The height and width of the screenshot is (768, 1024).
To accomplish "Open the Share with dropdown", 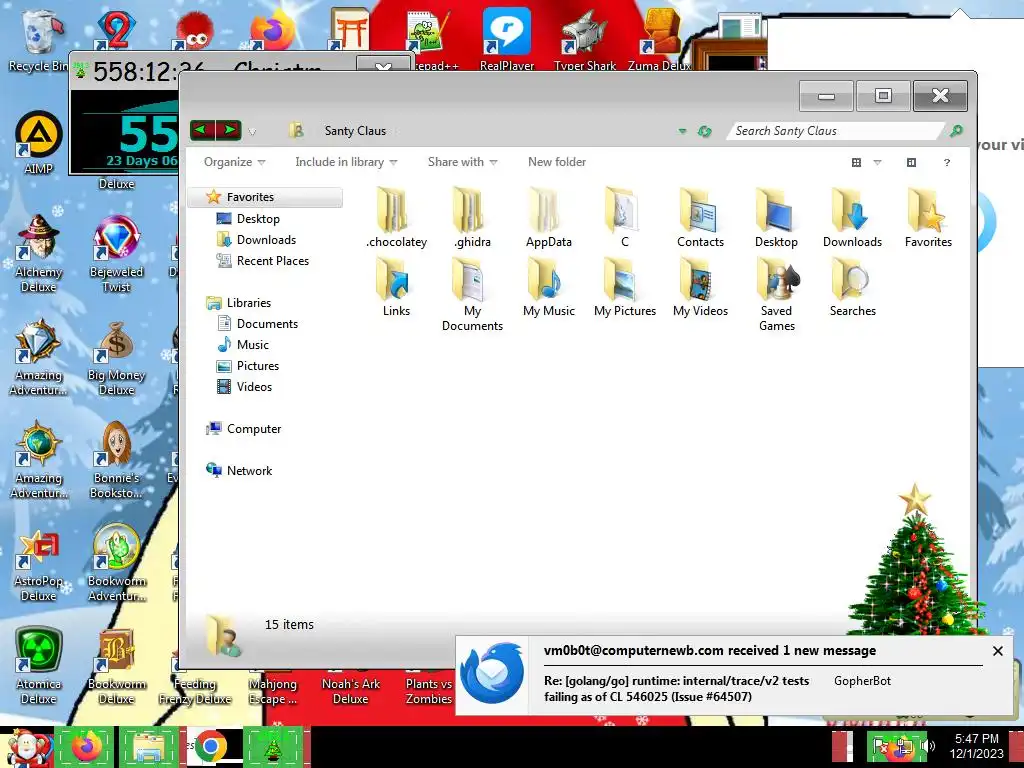I will click(462, 162).
